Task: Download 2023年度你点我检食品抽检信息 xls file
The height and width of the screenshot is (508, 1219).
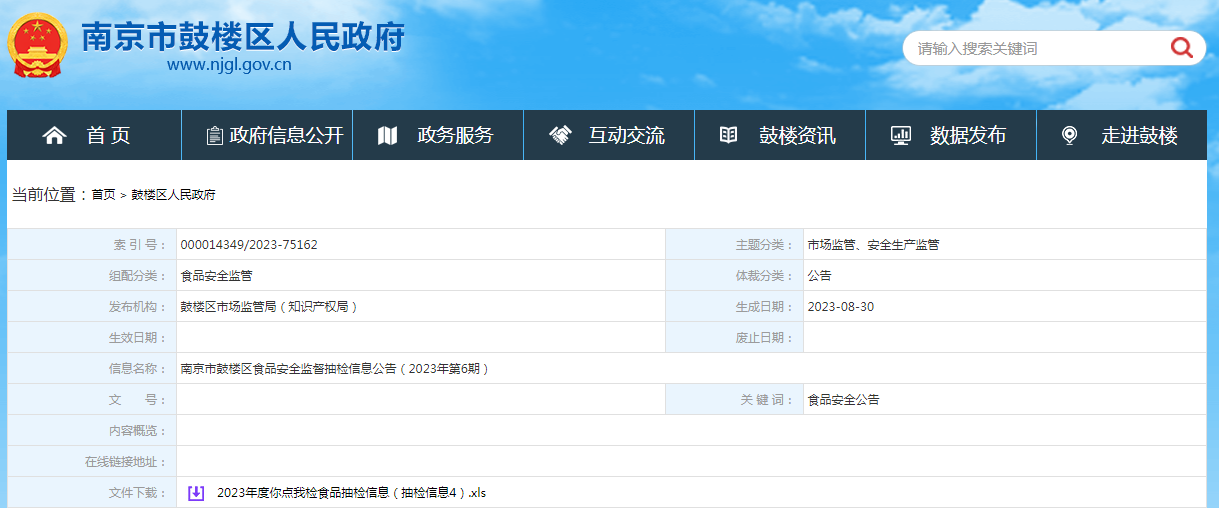Action: pyautogui.click(x=351, y=493)
